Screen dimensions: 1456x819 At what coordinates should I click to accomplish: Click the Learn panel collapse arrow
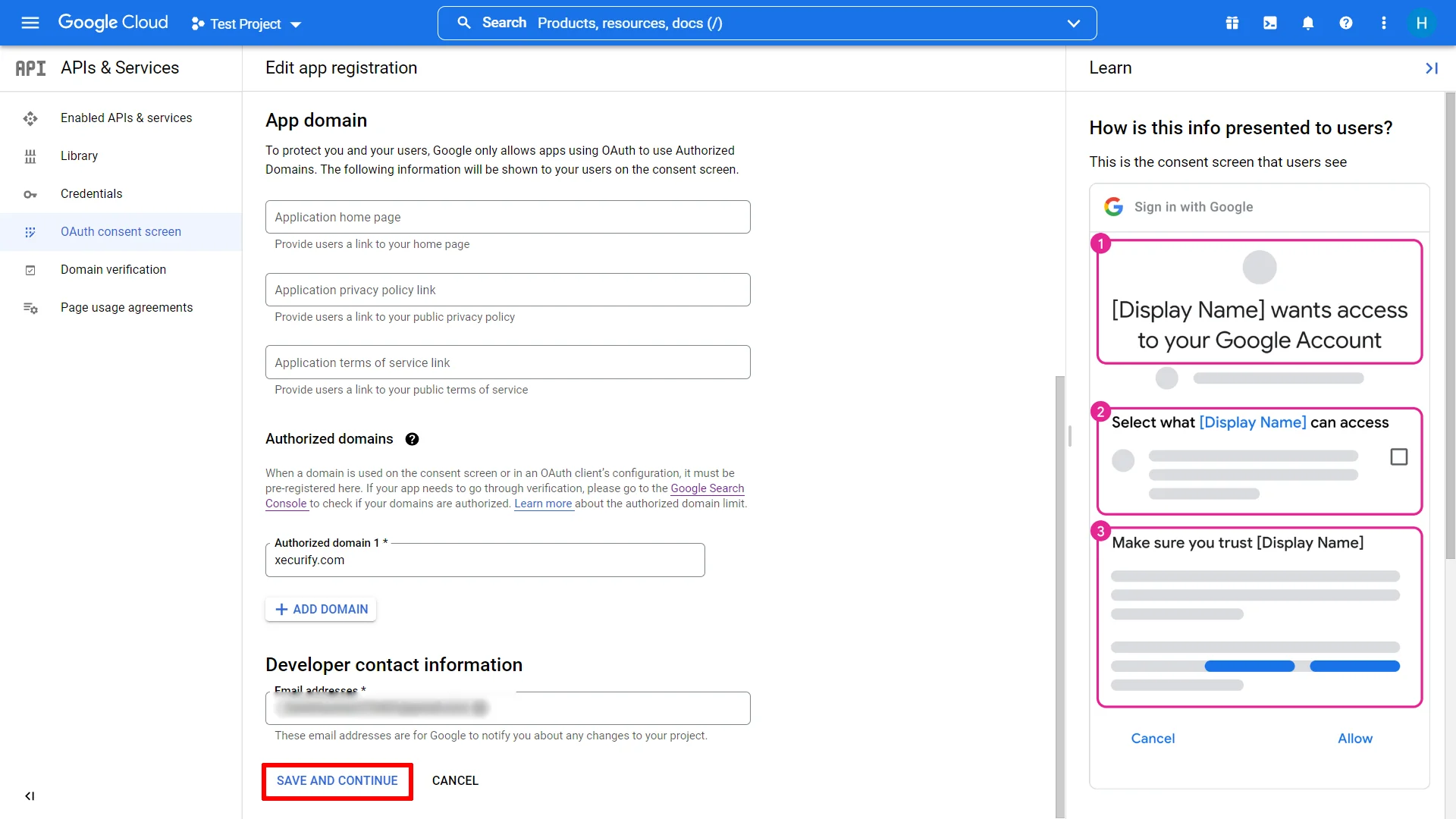(x=1432, y=68)
